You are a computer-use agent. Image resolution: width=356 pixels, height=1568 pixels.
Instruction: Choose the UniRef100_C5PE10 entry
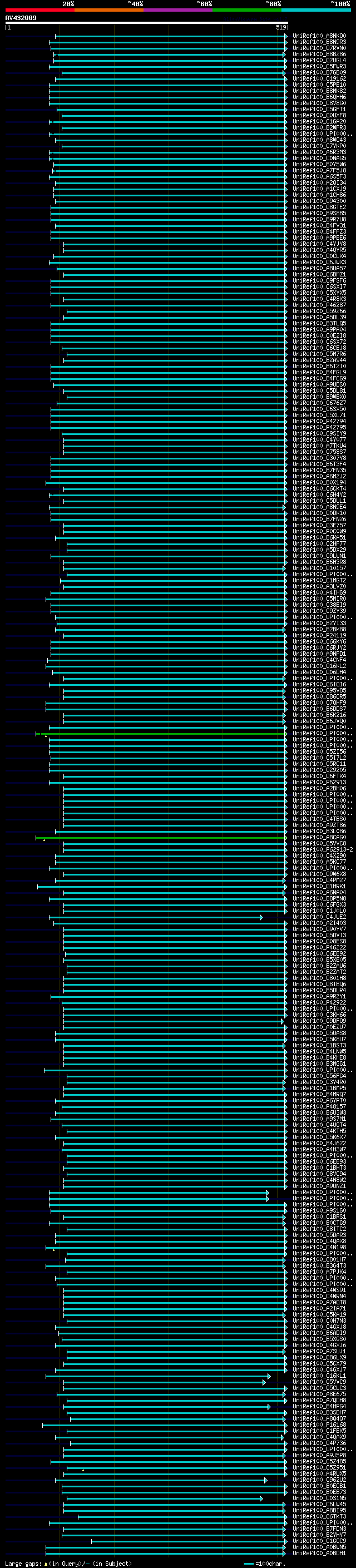[319, 85]
